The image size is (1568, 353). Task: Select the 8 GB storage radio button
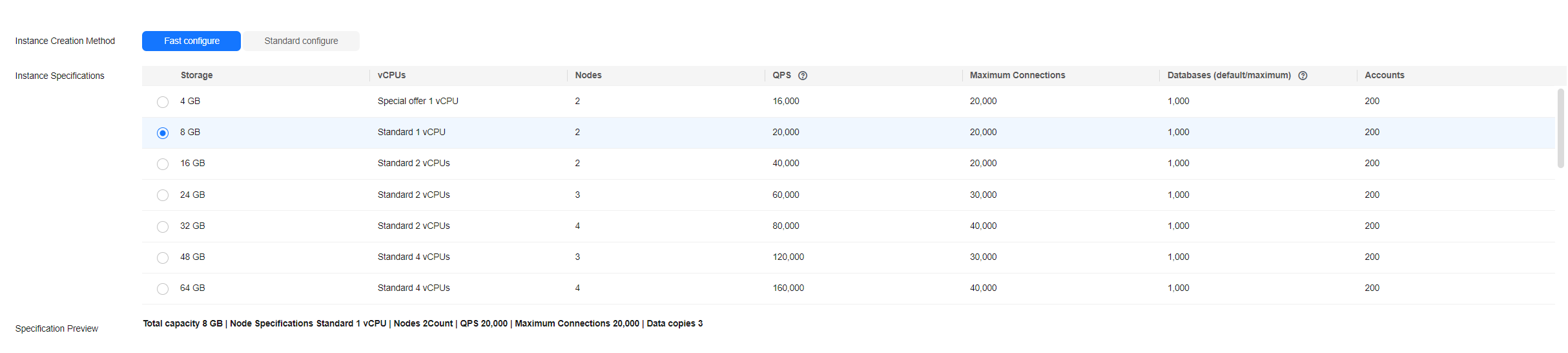[x=163, y=133]
